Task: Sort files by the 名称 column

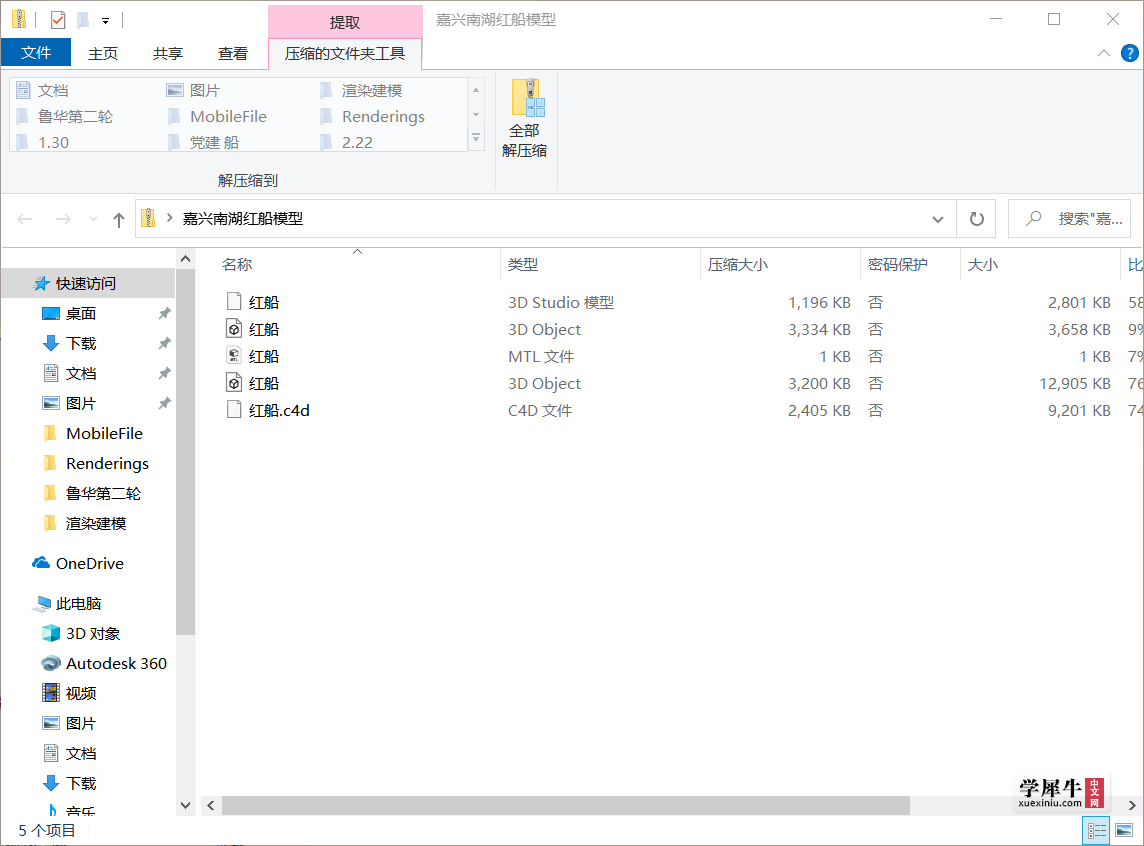Action: (x=237, y=265)
